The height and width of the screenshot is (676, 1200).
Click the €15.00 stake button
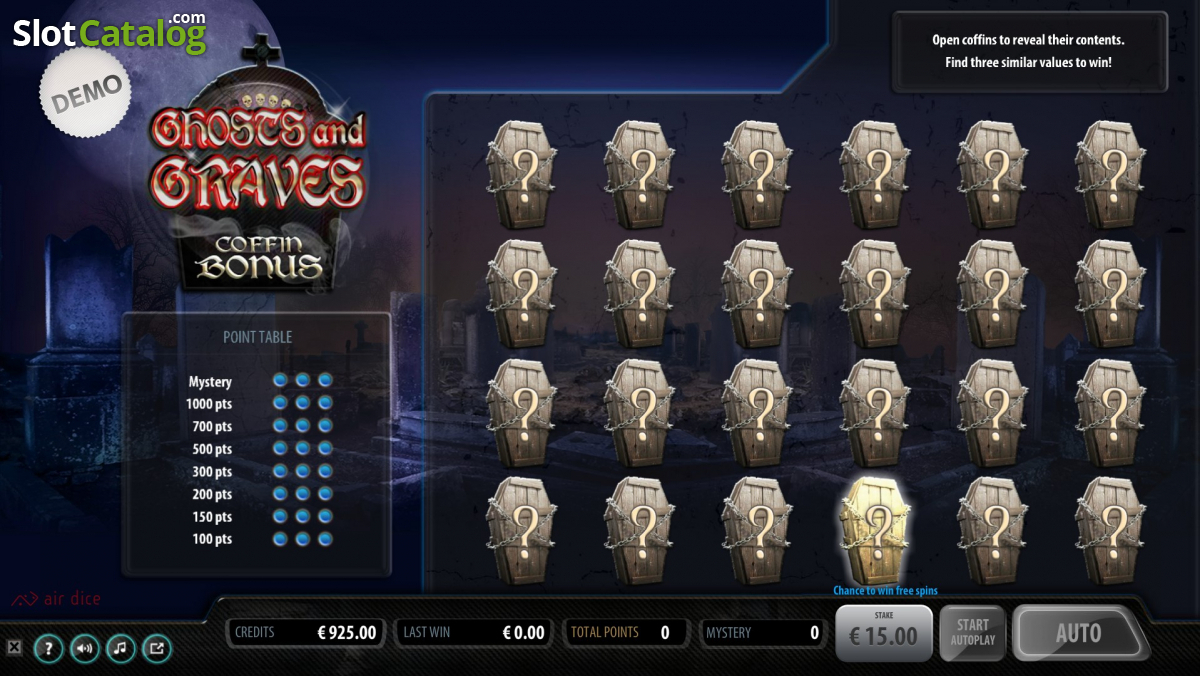click(x=884, y=633)
